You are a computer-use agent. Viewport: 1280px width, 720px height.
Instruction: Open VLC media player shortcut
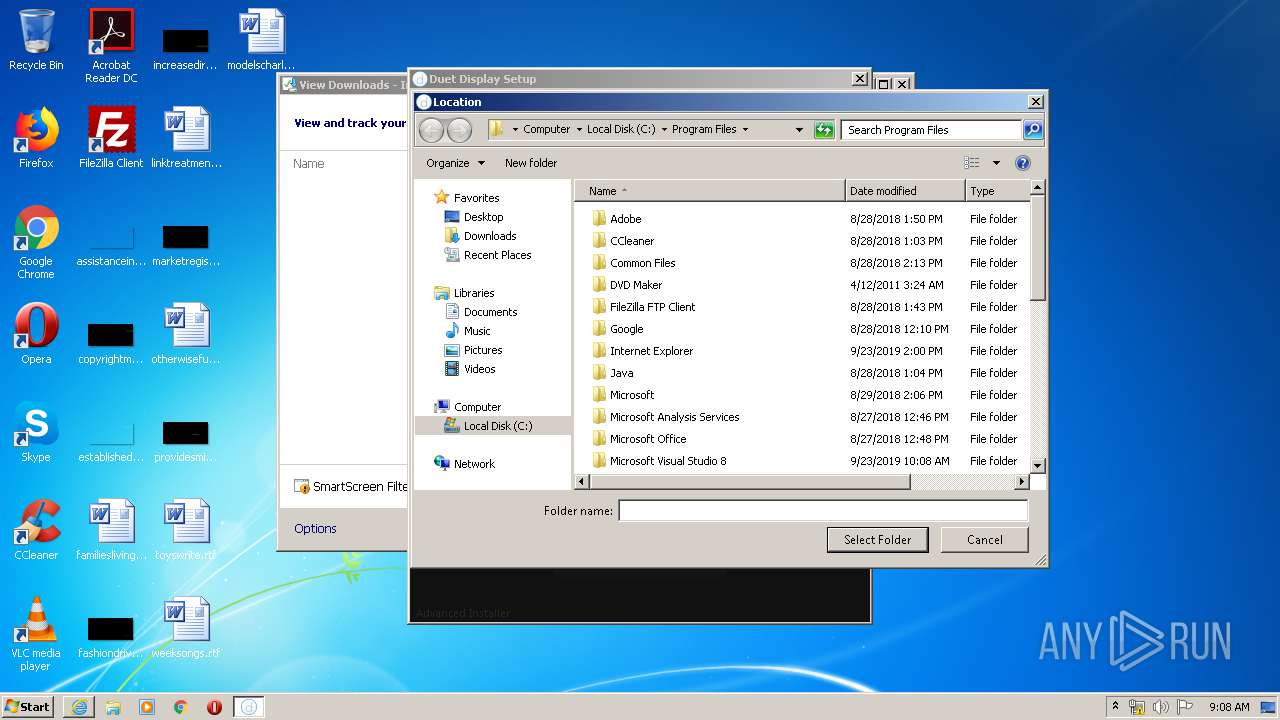[36, 634]
